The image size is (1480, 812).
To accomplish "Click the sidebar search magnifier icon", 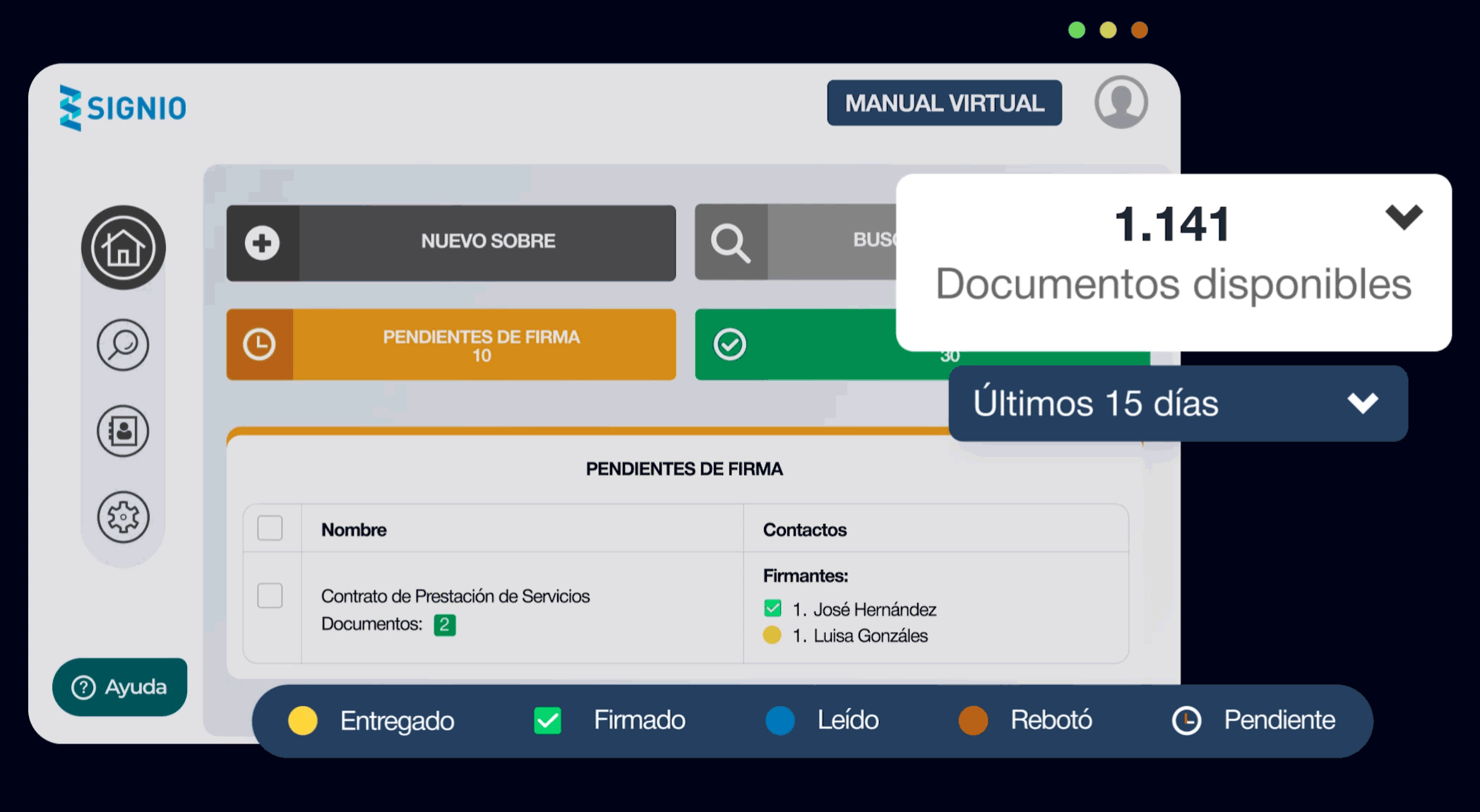I will (x=123, y=345).
